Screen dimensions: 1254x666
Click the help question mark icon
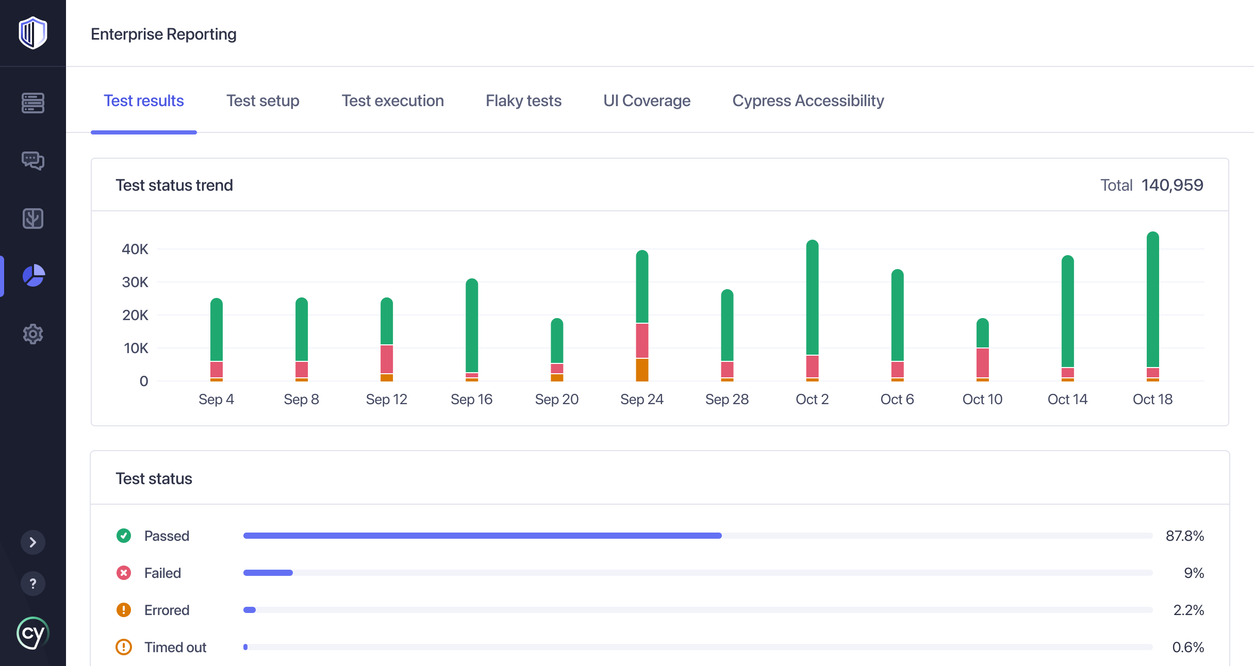coord(33,583)
